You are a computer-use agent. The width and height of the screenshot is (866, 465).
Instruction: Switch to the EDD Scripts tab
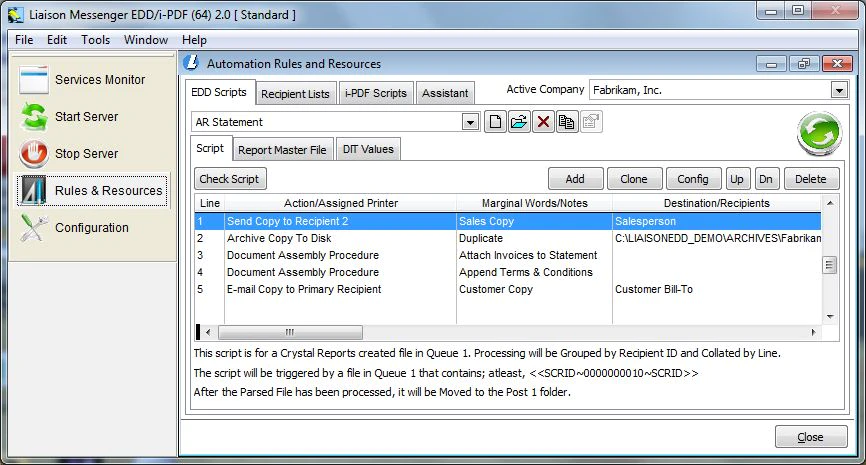(219, 92)
